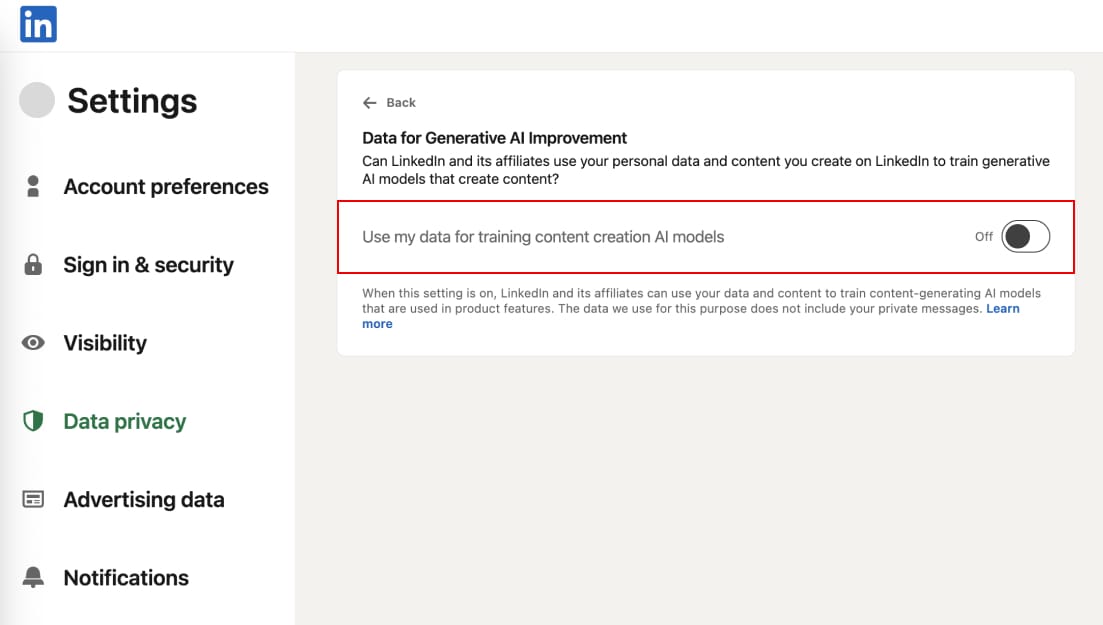Open Advertising data settings
The width and height of the screenshot is (1103, 625).
click(x=144, y=499)
